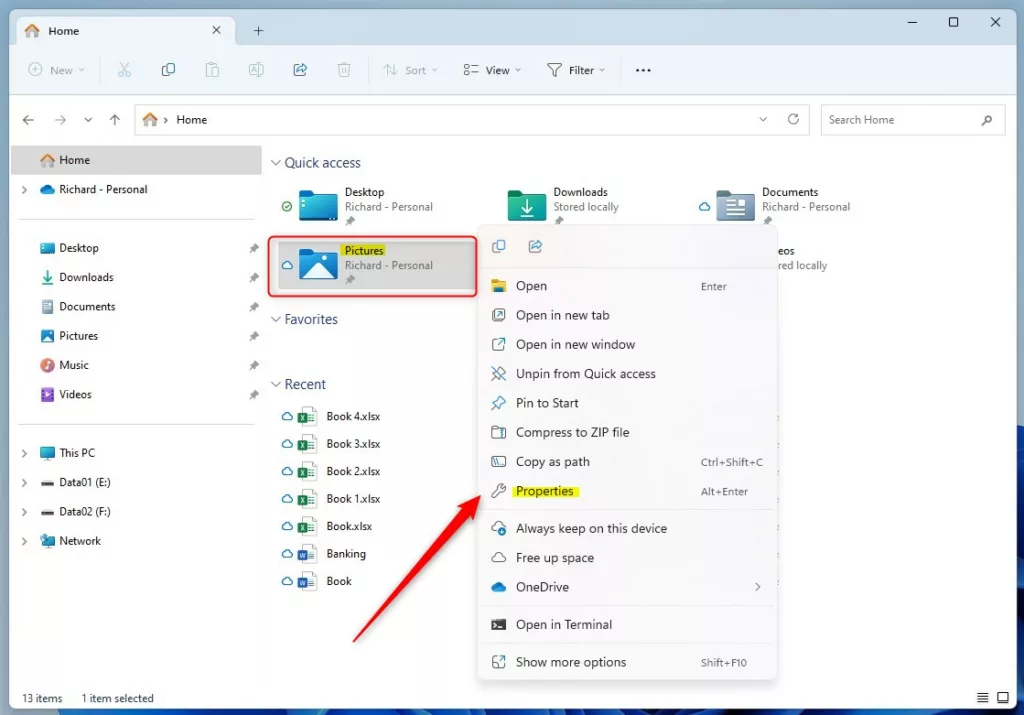Choose Open in new window
The image size is (1024, 715).
point(627,345)
